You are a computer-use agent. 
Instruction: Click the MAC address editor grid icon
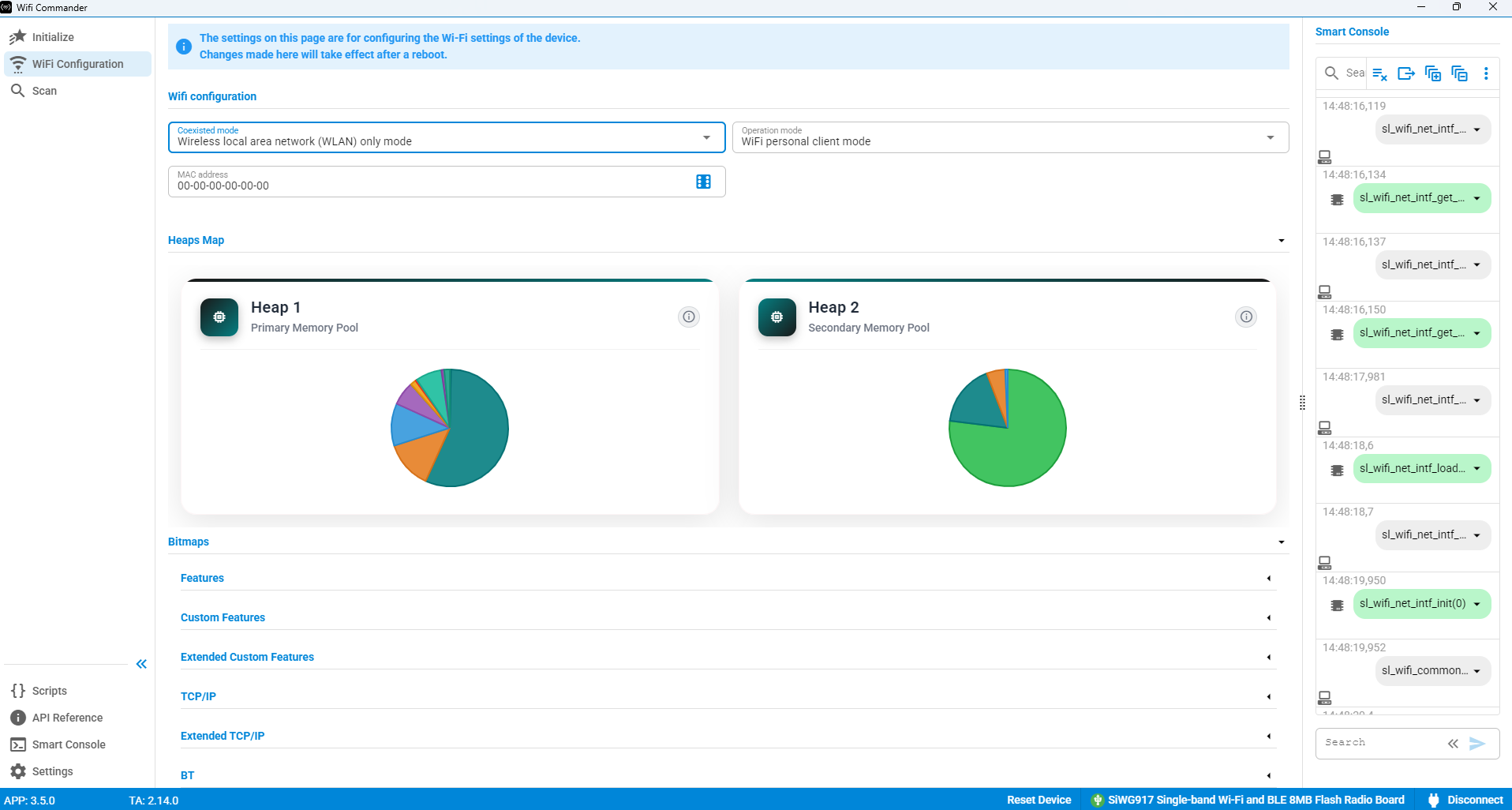[703, 182]
